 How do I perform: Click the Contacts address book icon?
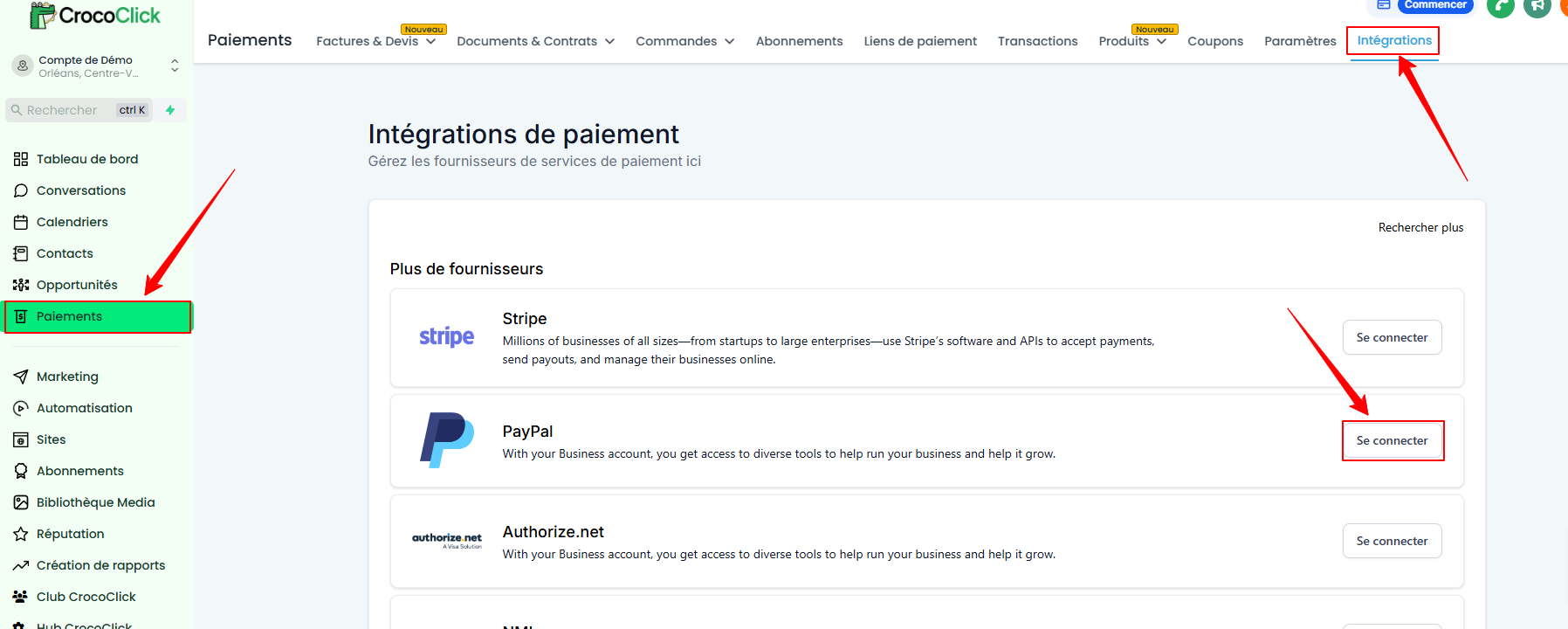[x=21, y=253]
